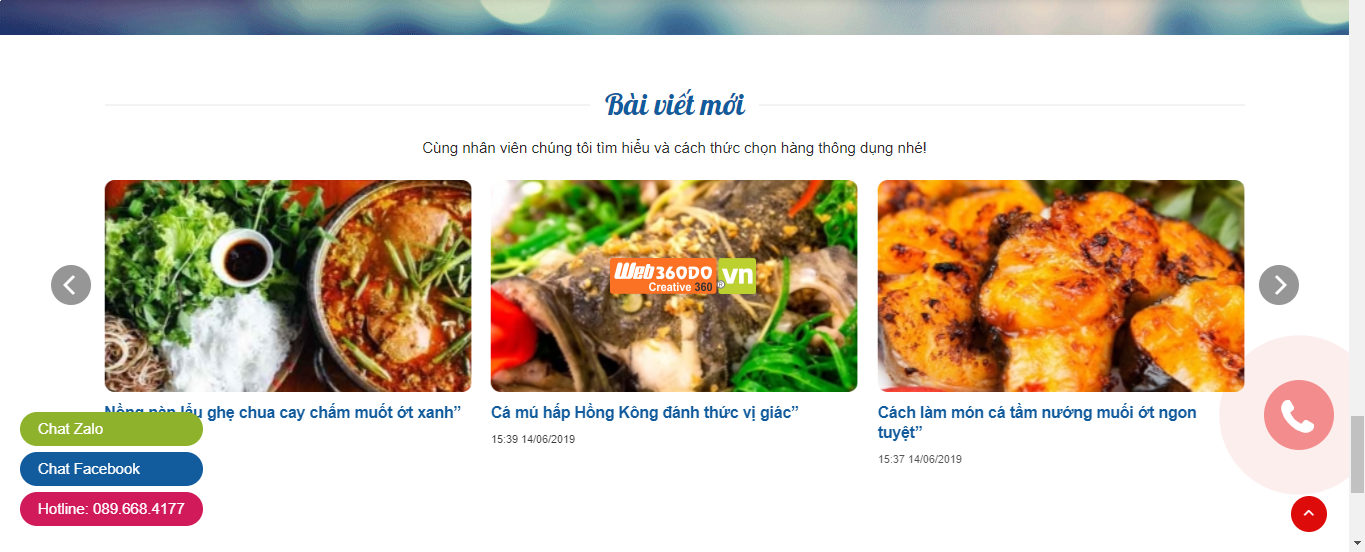The height and width of the screenshot is (552, 1365).
Task: Click Hotline: 089.668.4177 button
Action: (x=111, y=509)
